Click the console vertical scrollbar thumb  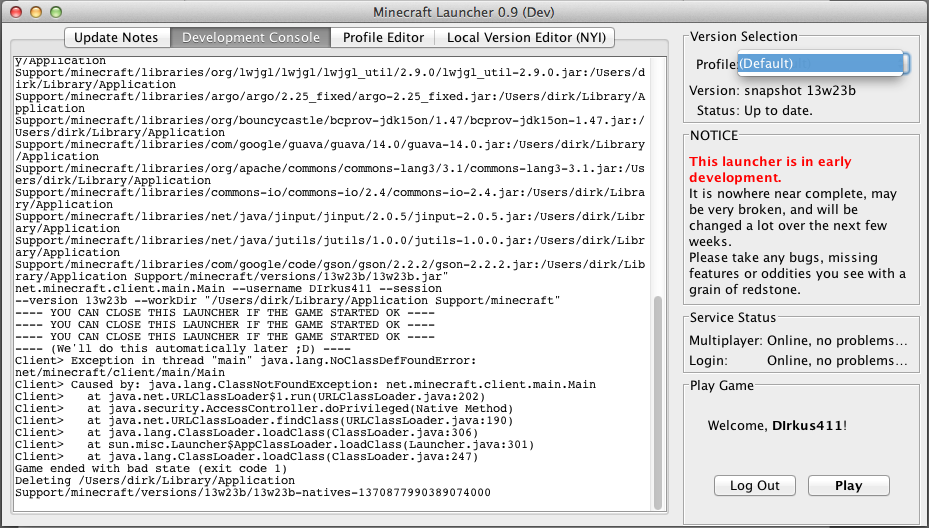pos(658,402)
